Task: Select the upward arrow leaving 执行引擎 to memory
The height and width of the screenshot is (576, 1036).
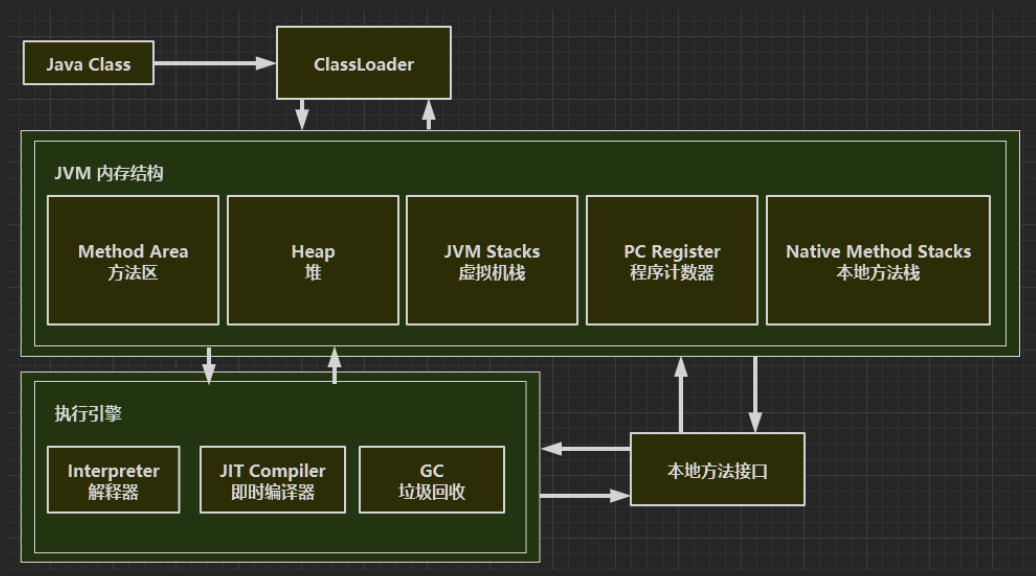Action: 335,365
